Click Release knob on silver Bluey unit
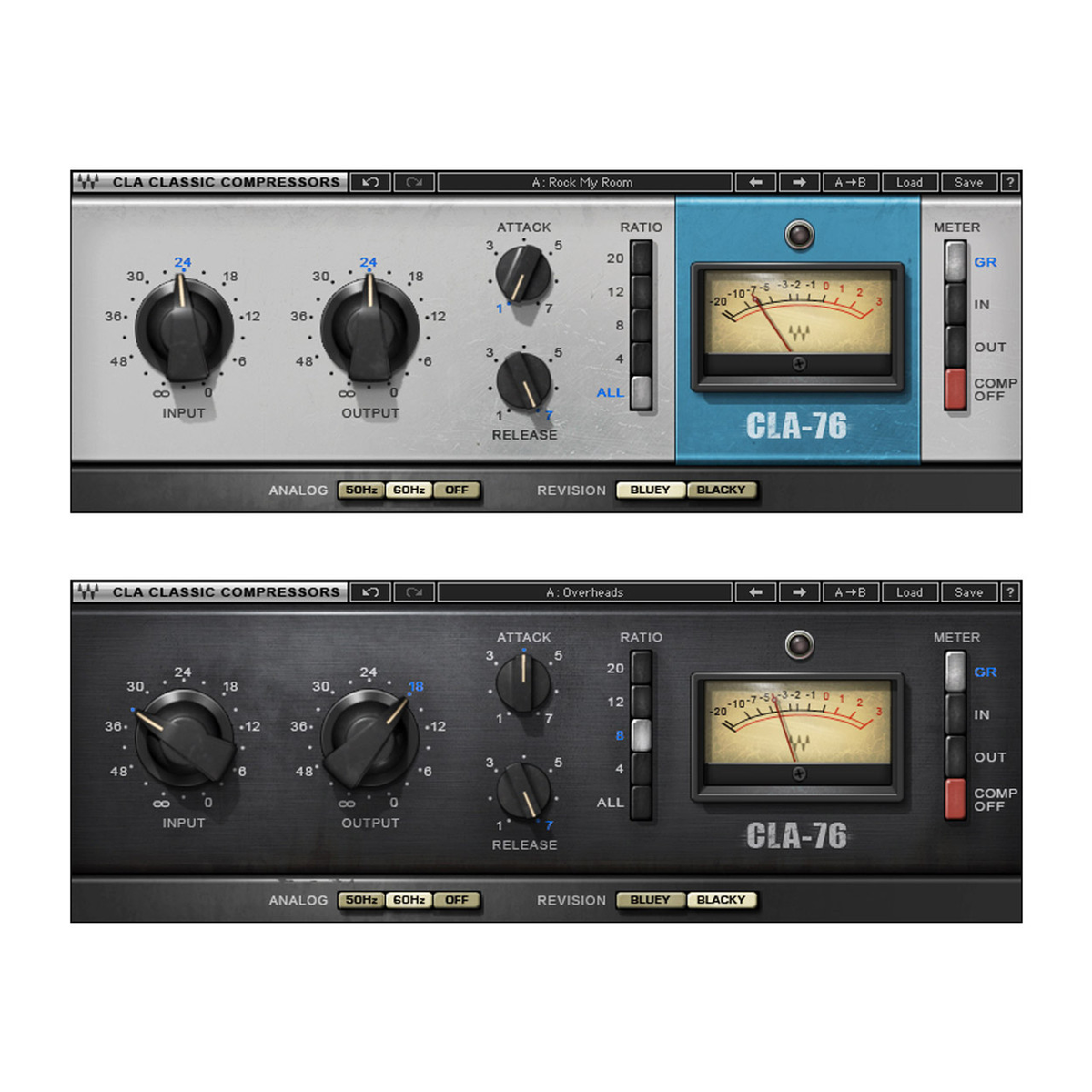Screen dimensions: 1092x1092 click(523, 381)
